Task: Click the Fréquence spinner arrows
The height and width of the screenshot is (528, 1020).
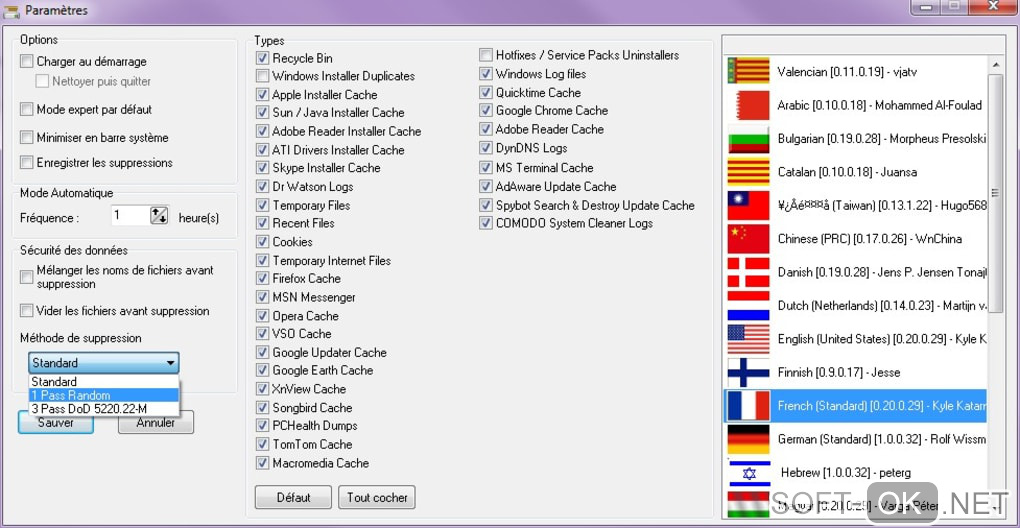Action: tap(159, 215)
